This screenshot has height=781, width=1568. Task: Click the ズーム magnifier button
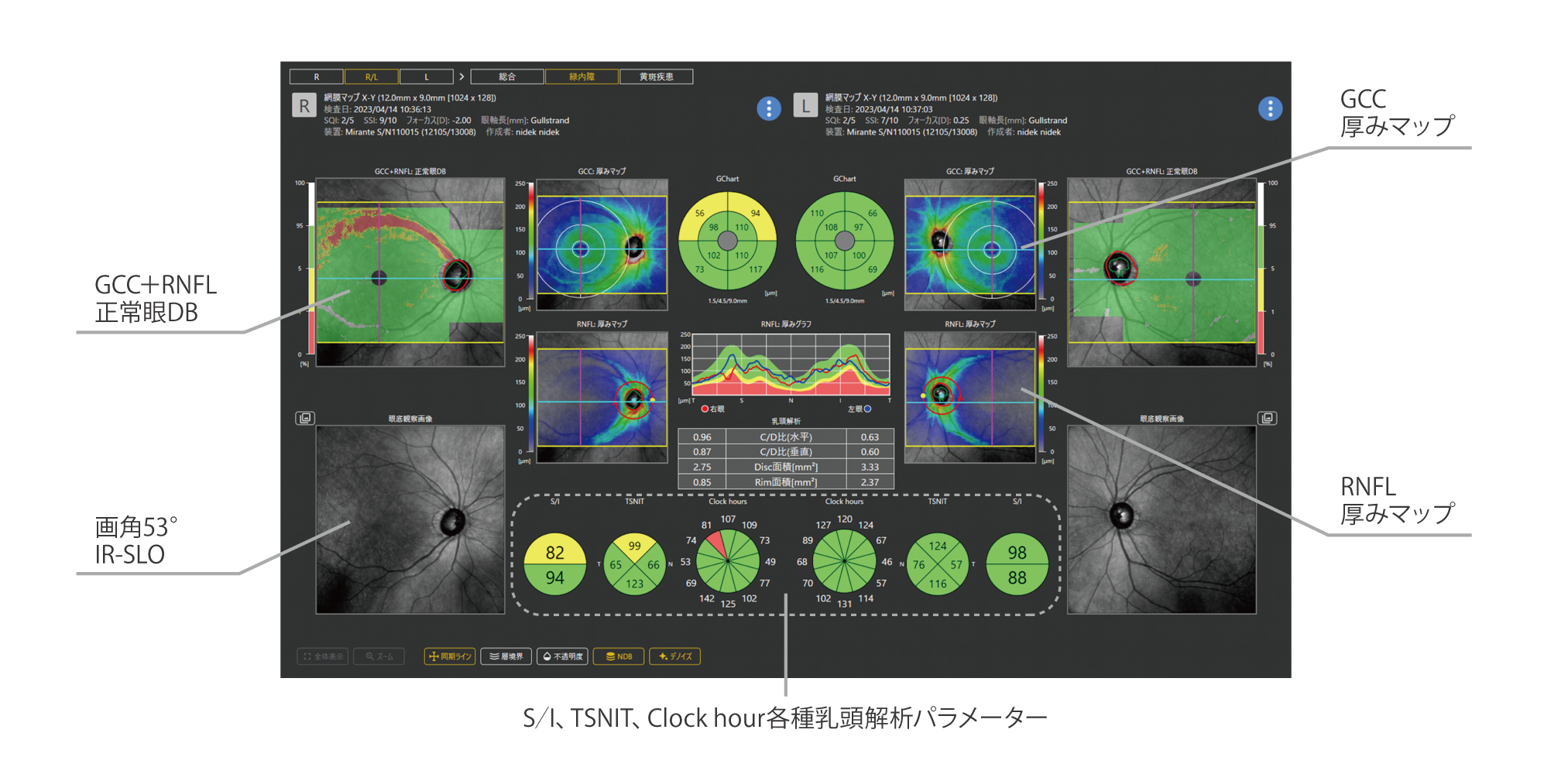379,656
